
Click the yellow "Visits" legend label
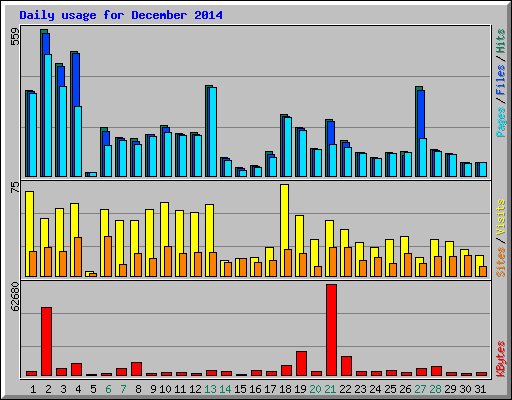point(501,217)
